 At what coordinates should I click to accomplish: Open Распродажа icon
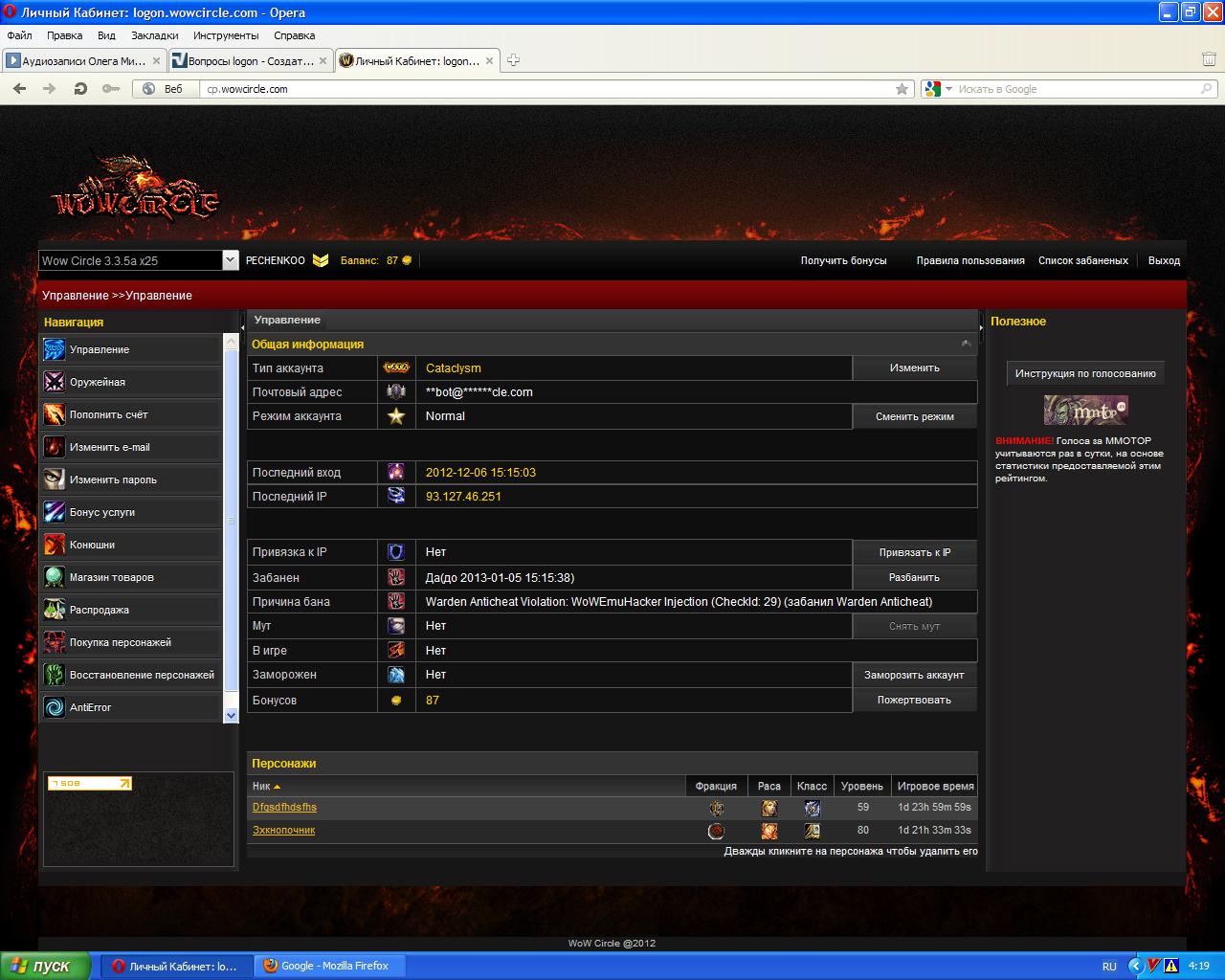[x=55, y=610]
